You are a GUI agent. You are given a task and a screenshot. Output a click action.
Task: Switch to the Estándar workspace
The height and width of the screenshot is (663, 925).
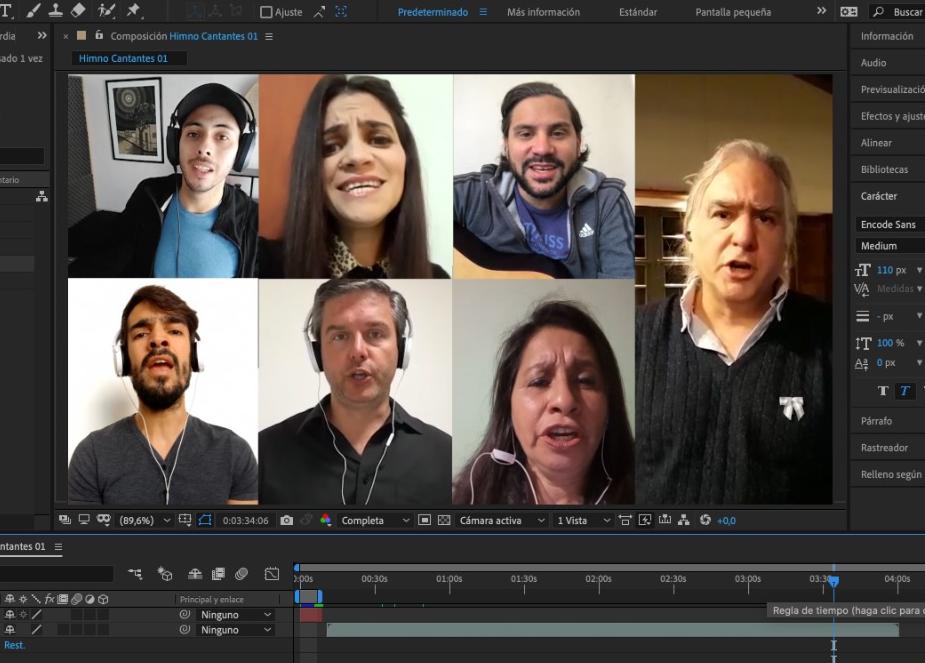[638, 12]
